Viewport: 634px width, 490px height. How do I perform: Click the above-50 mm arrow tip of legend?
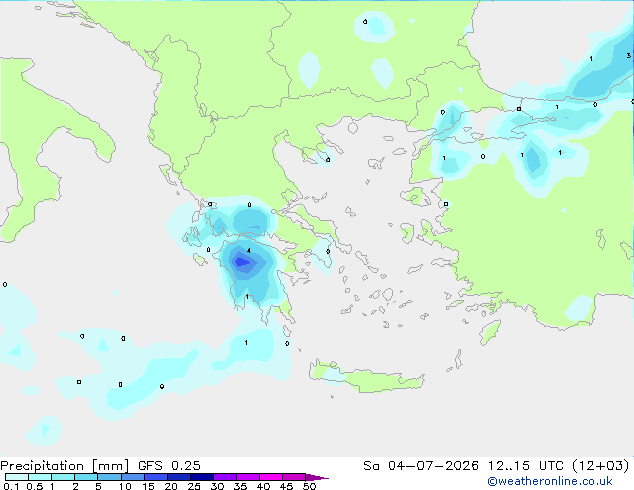click(317, 477)
